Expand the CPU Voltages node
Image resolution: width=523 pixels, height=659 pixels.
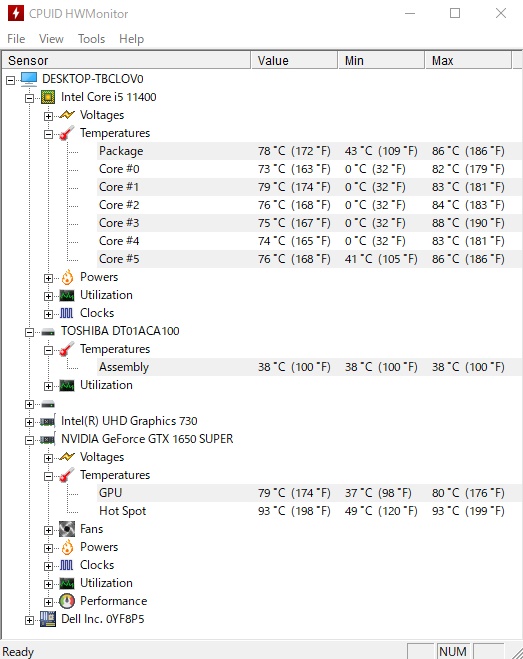[48, 116]
